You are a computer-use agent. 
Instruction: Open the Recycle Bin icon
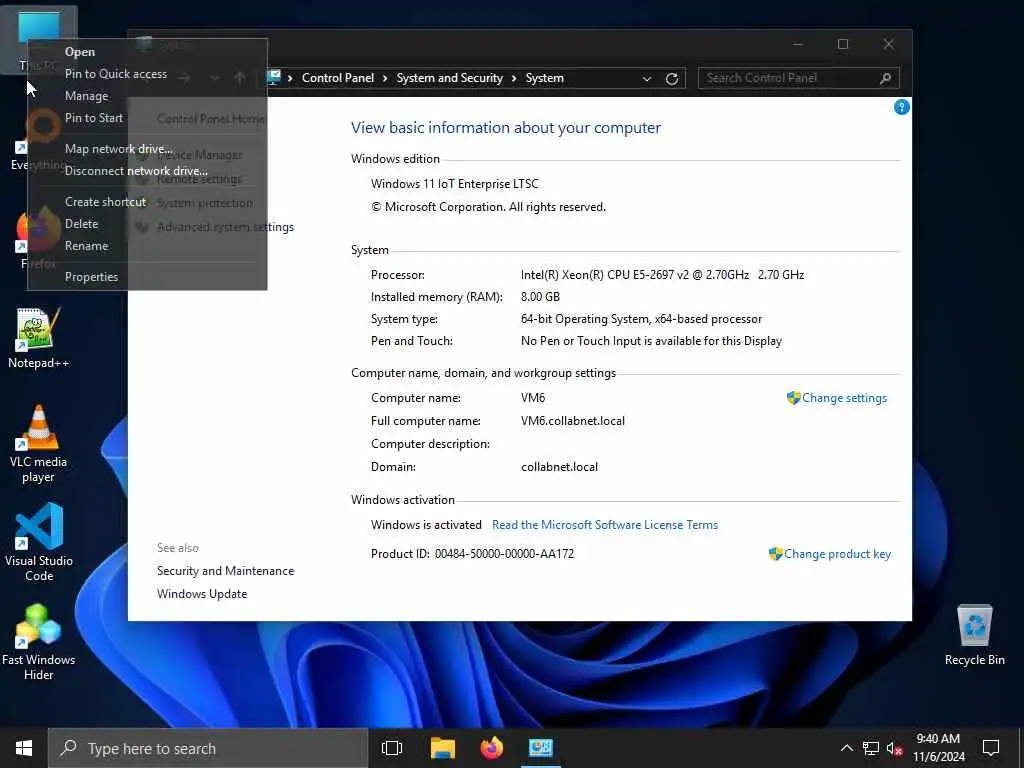pyautogui.click(x=974, y=635)
